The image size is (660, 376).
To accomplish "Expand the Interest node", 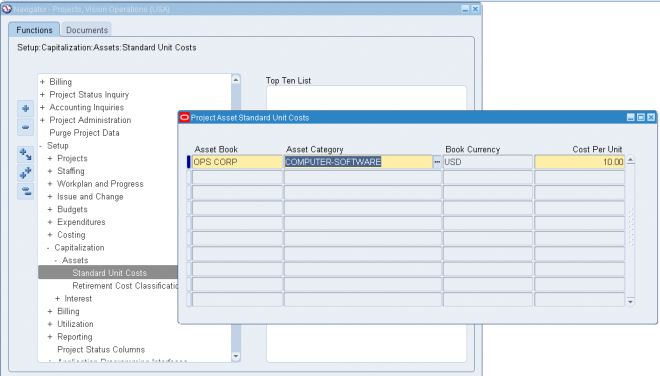I will (58, 299).
